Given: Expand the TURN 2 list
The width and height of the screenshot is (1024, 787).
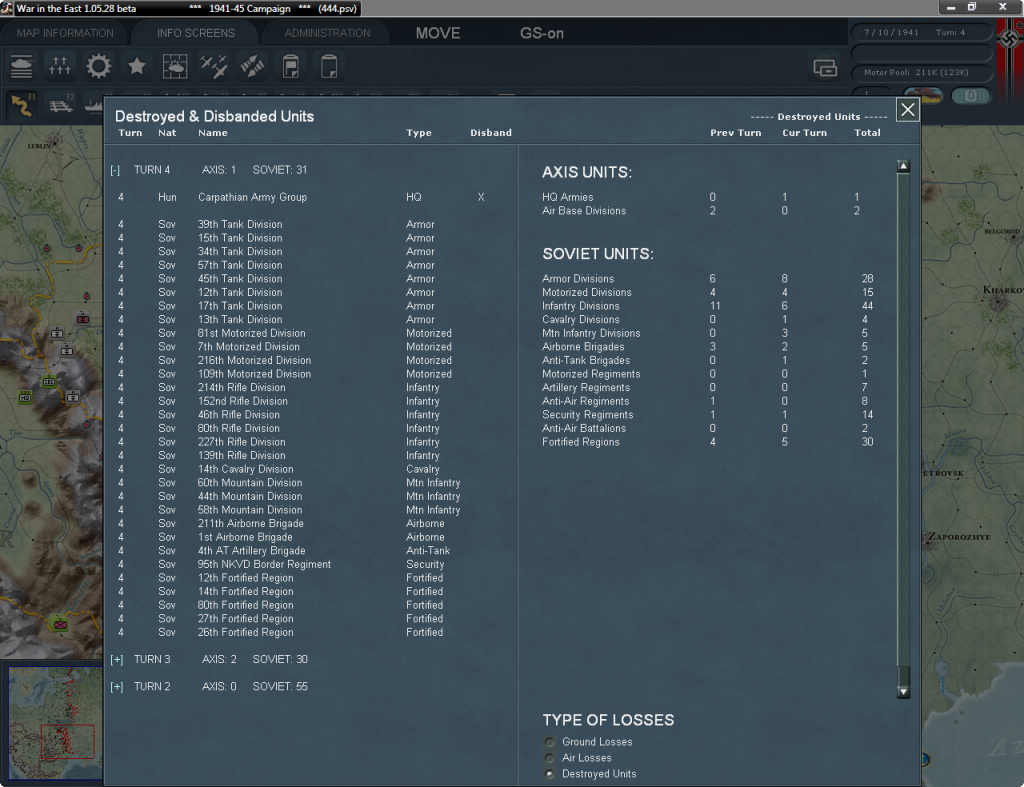Looking at the screenshot, I should coord(117,687).
